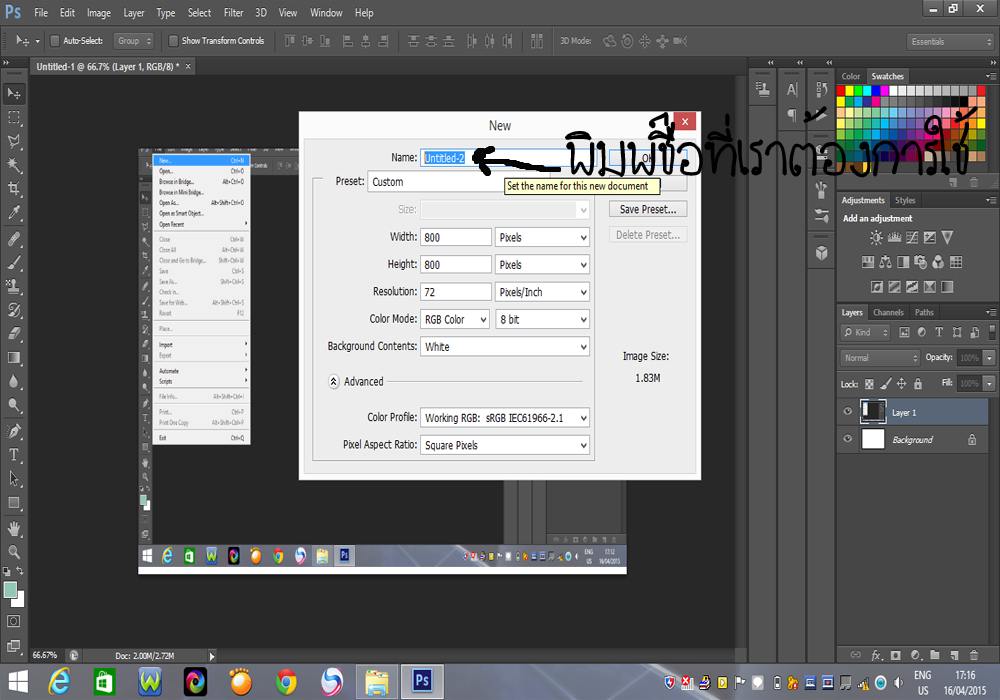1000x700 pixels.
Task: Add a Brightness/Contrast adjustment
Action: [876, 238]
